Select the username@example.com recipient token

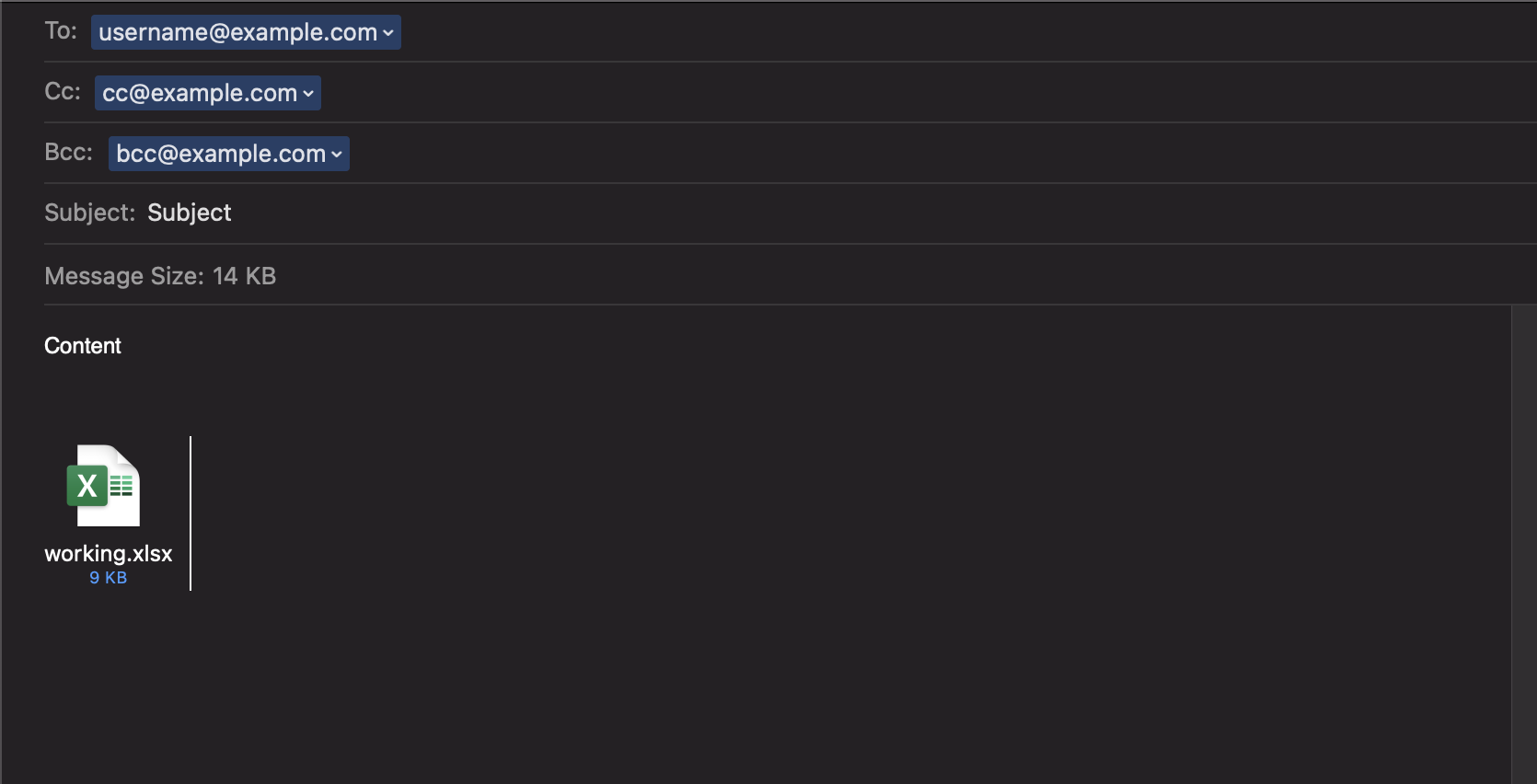[x=246, y=32]
